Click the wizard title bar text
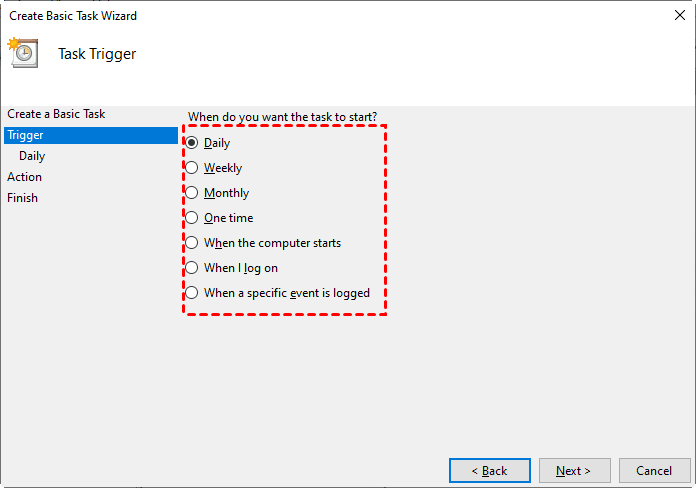Image resolution: width=696 pixels, height=488 pixels. (73, 16)
